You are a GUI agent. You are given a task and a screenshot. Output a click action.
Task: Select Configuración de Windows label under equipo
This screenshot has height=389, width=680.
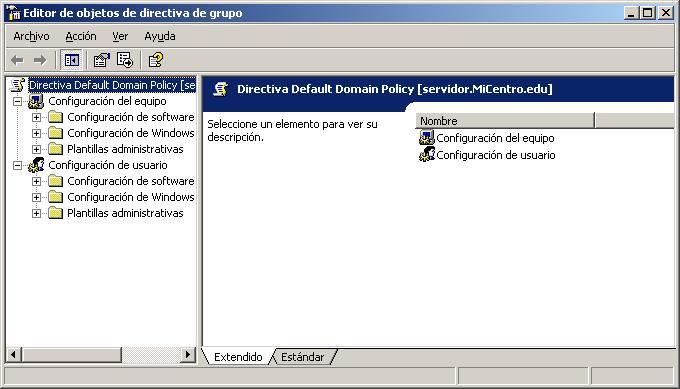coord(131,133)
